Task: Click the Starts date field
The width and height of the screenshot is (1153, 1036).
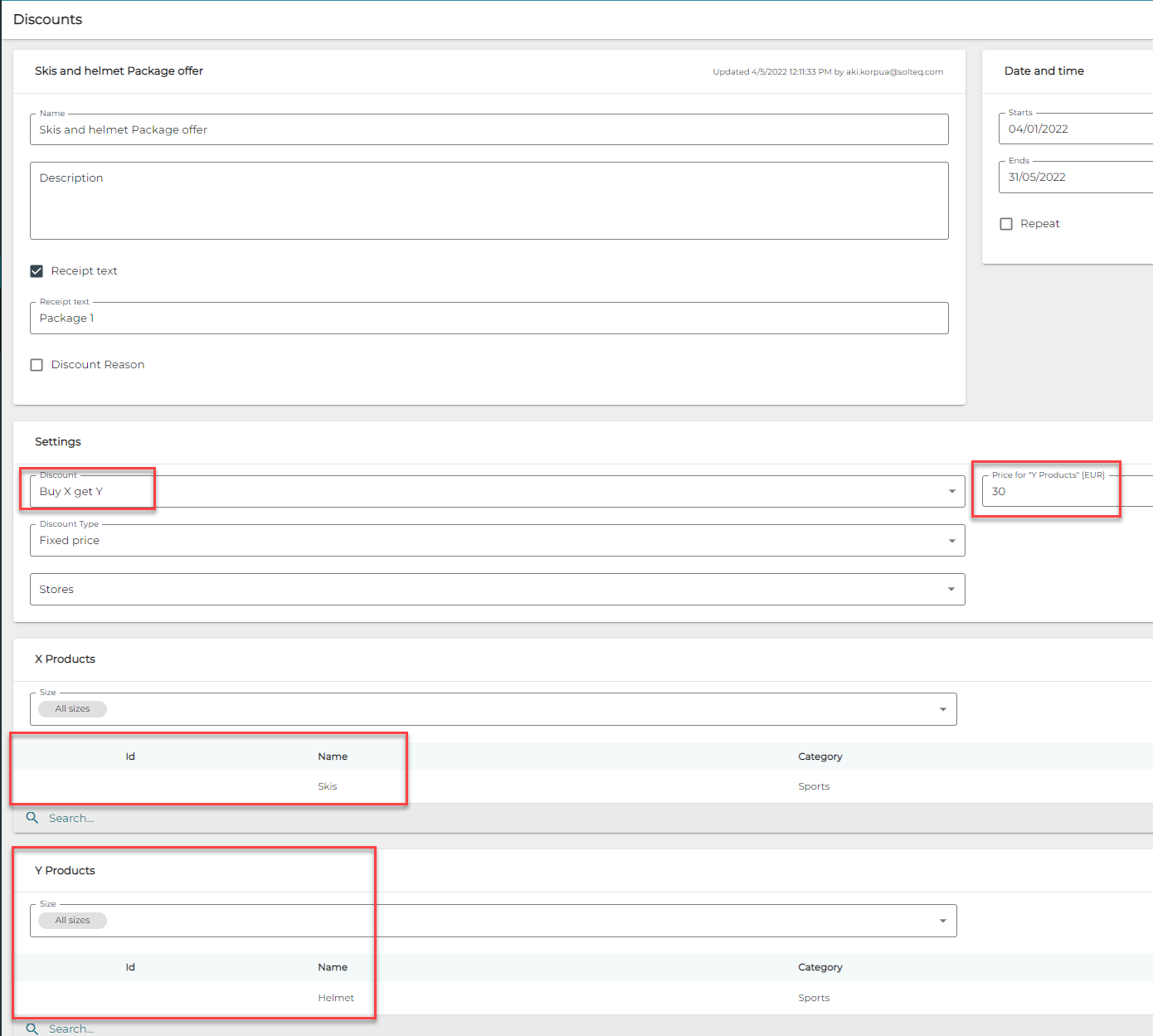Action: (x=1075, y=129)
